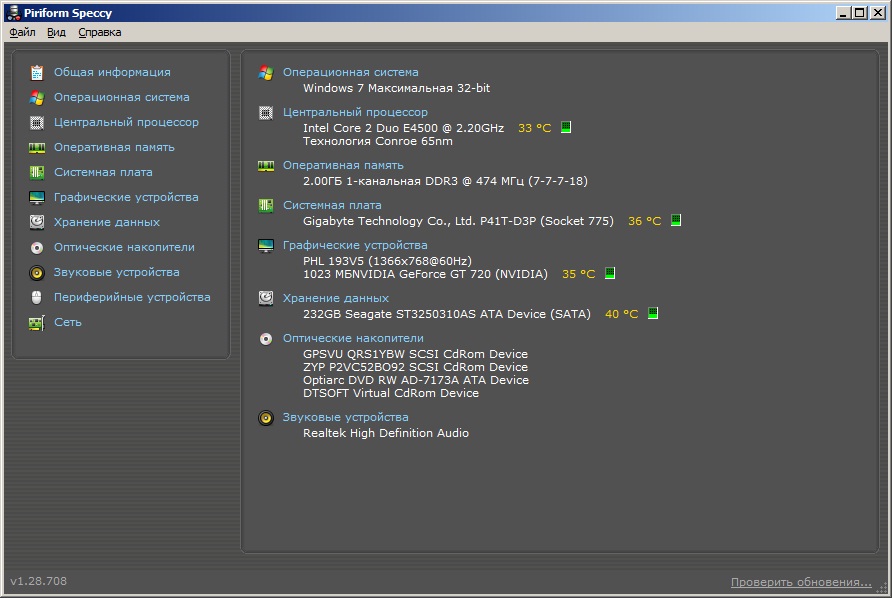
Task: Click the Windows flag icon beside sidebar Операционная система
Action: [36, 97]
